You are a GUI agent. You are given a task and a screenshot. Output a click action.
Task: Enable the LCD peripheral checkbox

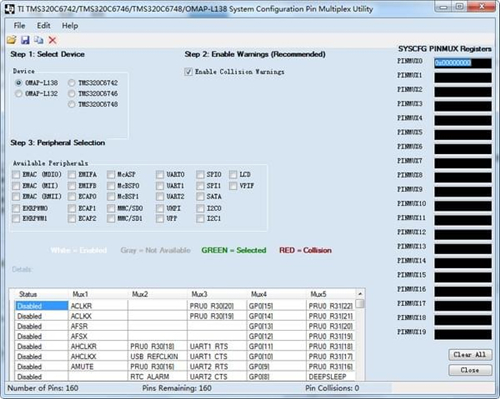click(x=233, y=174)
